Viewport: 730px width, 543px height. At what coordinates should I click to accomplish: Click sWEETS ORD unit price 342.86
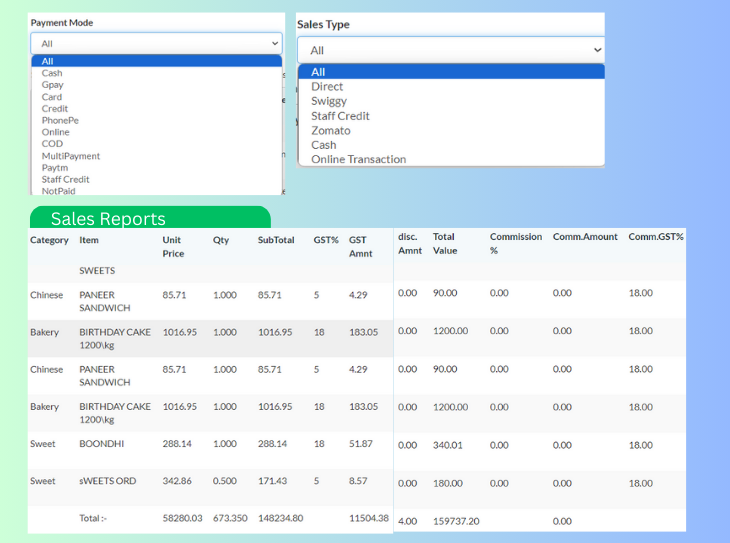tap(177, 481)
